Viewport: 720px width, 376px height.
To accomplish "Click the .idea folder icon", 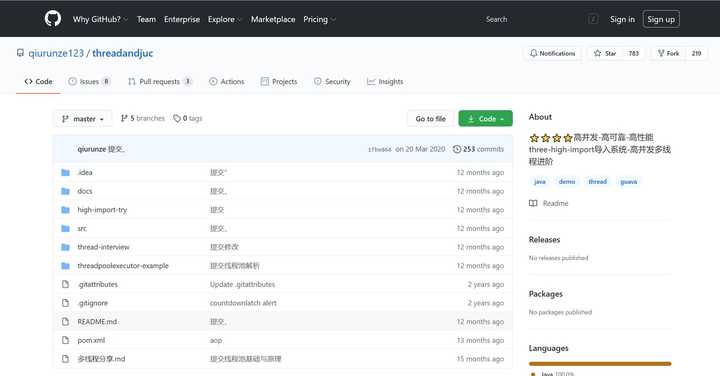I will [x=66, y=173].
